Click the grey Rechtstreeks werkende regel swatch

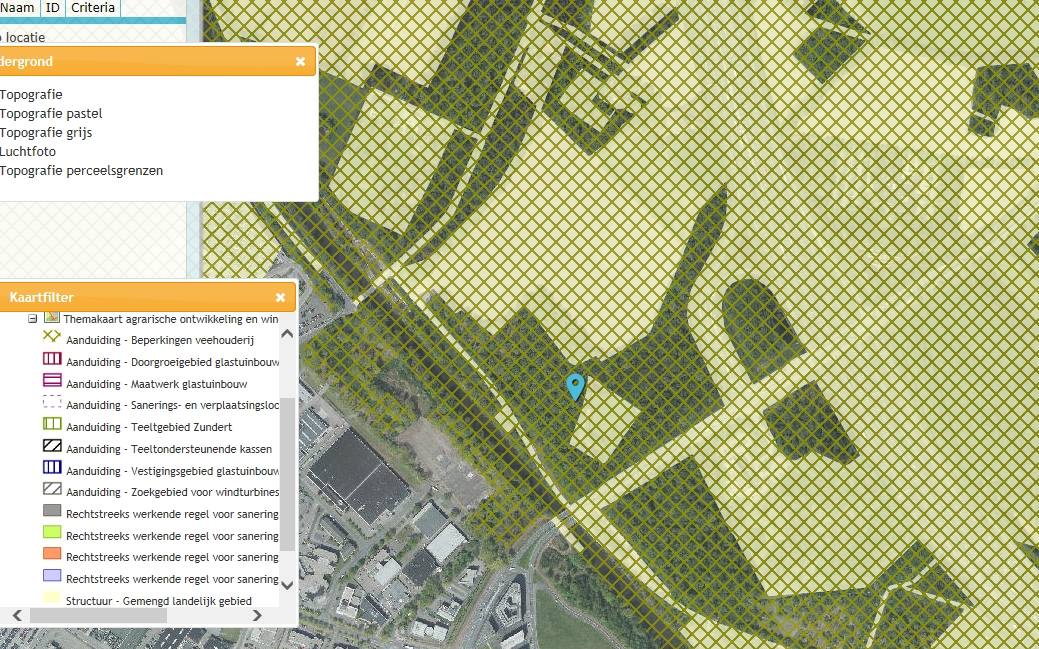pos(52,510)
